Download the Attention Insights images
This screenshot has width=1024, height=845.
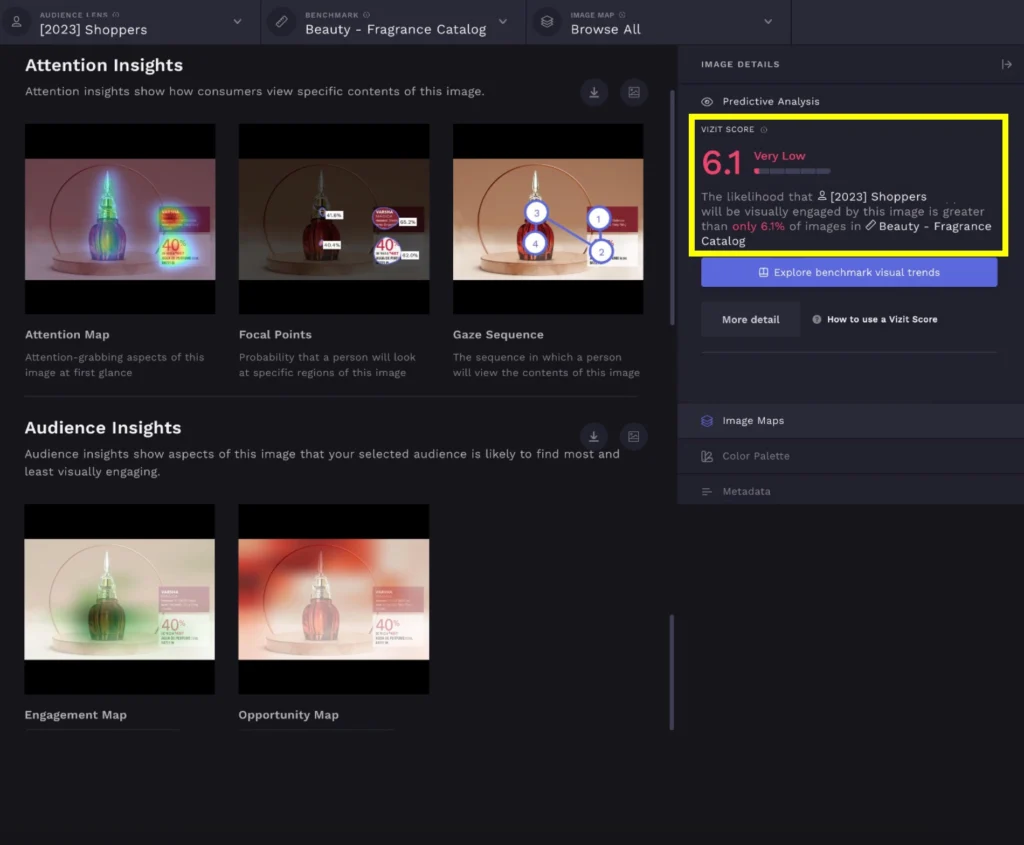coord(594,92)
